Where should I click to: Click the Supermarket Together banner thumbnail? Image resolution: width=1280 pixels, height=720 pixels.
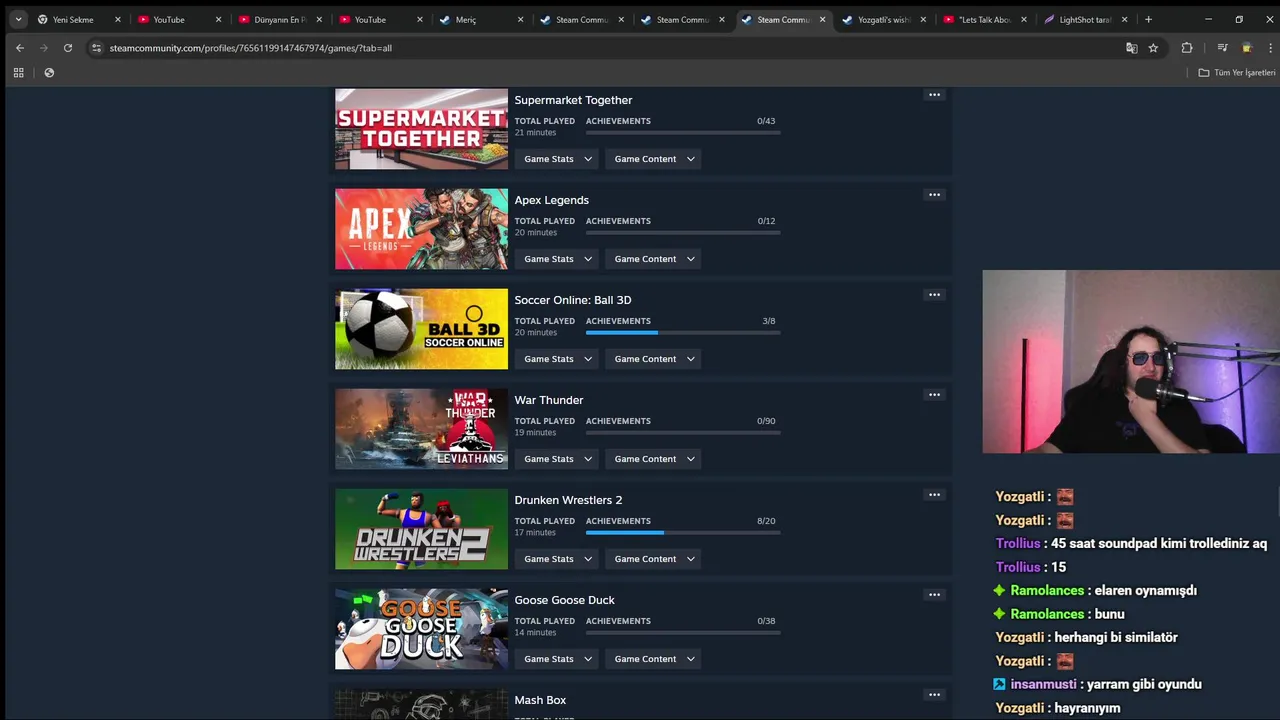pyautogui.click(x=421, y=129)
